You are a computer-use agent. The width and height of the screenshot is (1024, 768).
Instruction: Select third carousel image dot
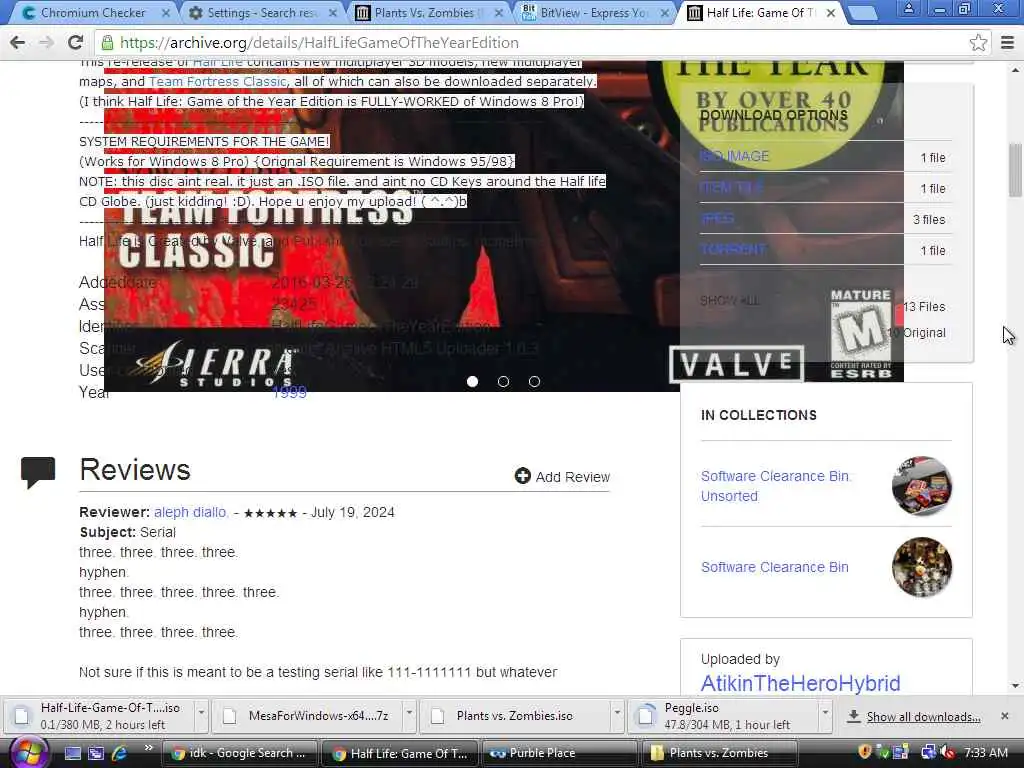click(534, 381)
